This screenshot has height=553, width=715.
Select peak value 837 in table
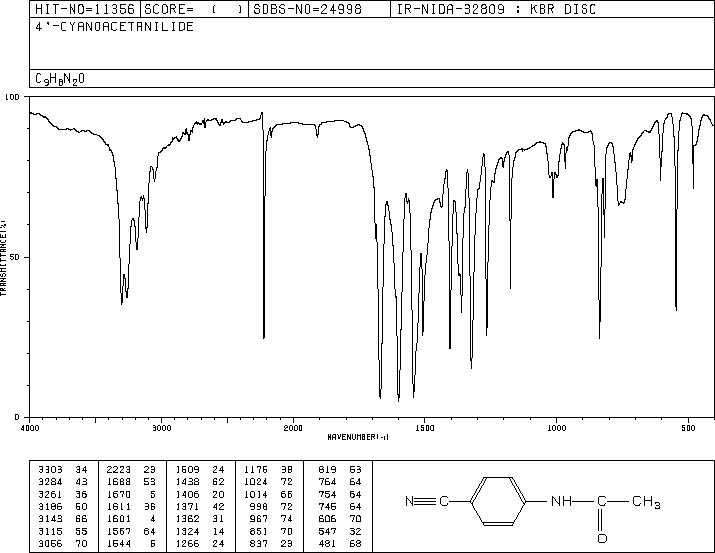click(x=259, y=543)
